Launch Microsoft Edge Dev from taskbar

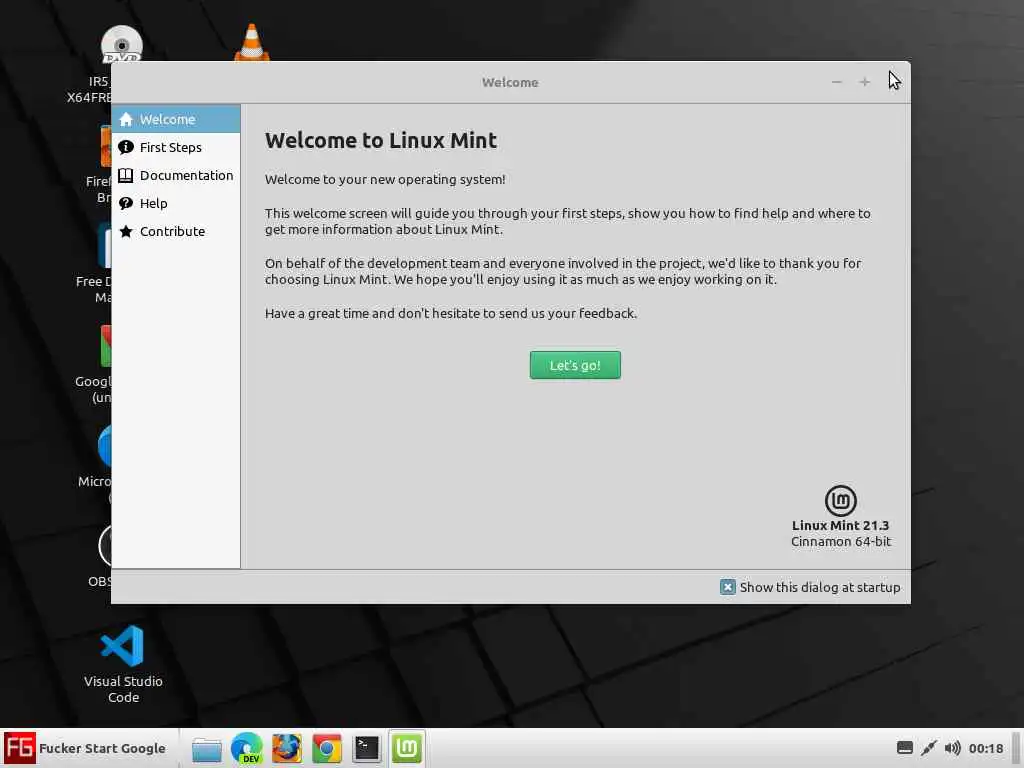click(247, 748)
